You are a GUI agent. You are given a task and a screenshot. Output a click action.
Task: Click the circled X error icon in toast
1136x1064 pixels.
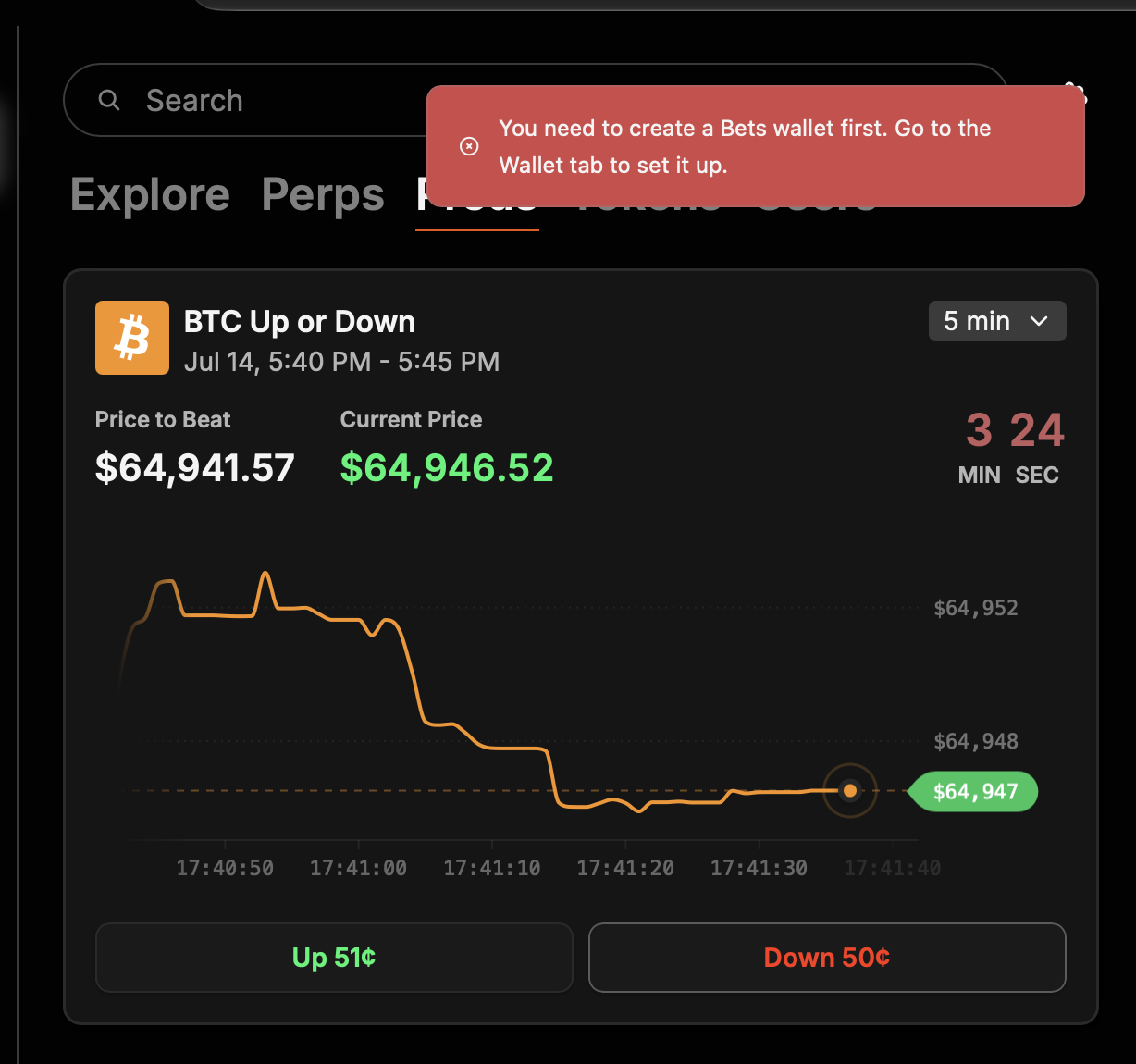point(469,146)
